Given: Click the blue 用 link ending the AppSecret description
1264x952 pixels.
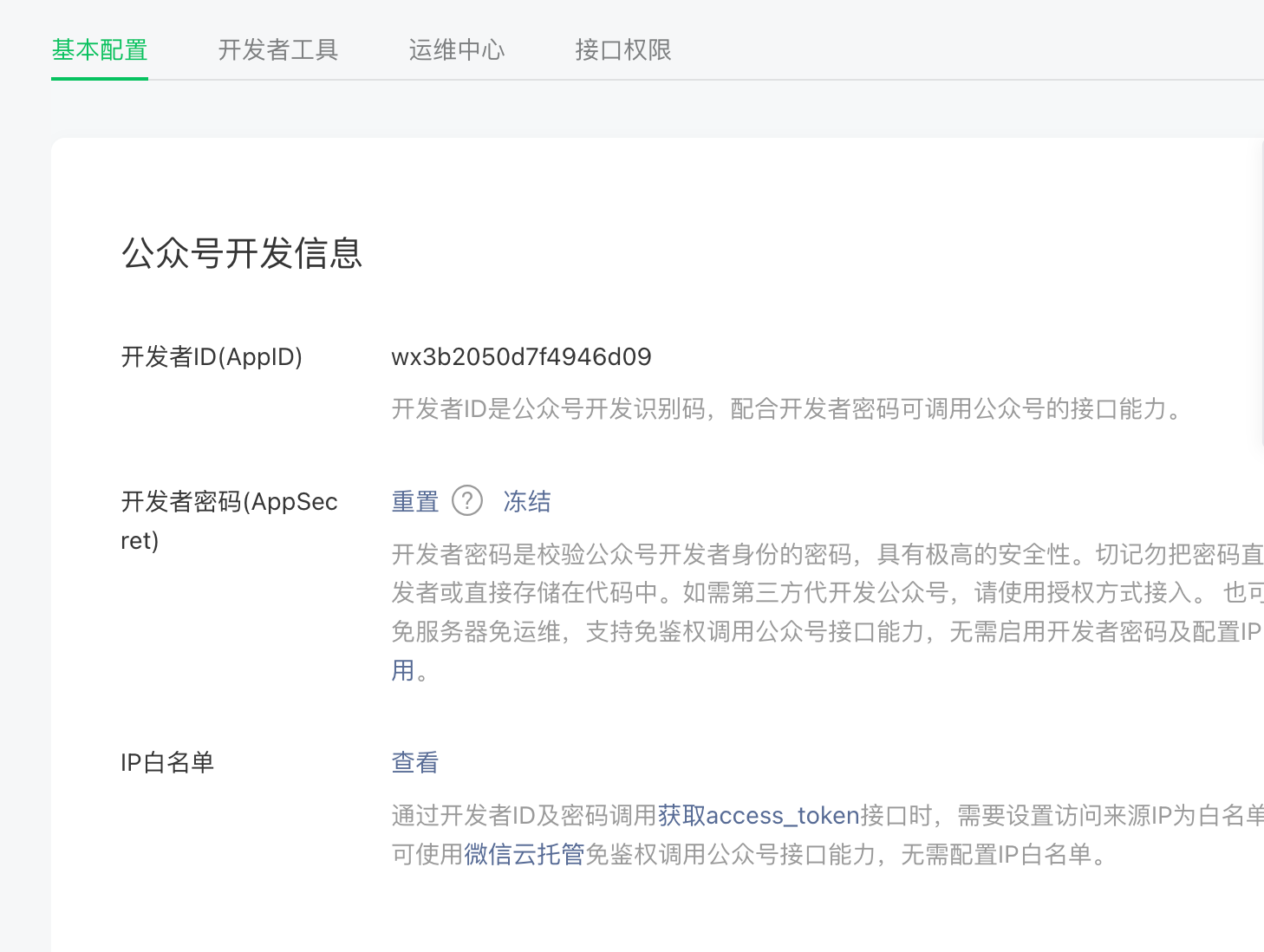Looking at the screenshot, I should (x=403, y=670).
